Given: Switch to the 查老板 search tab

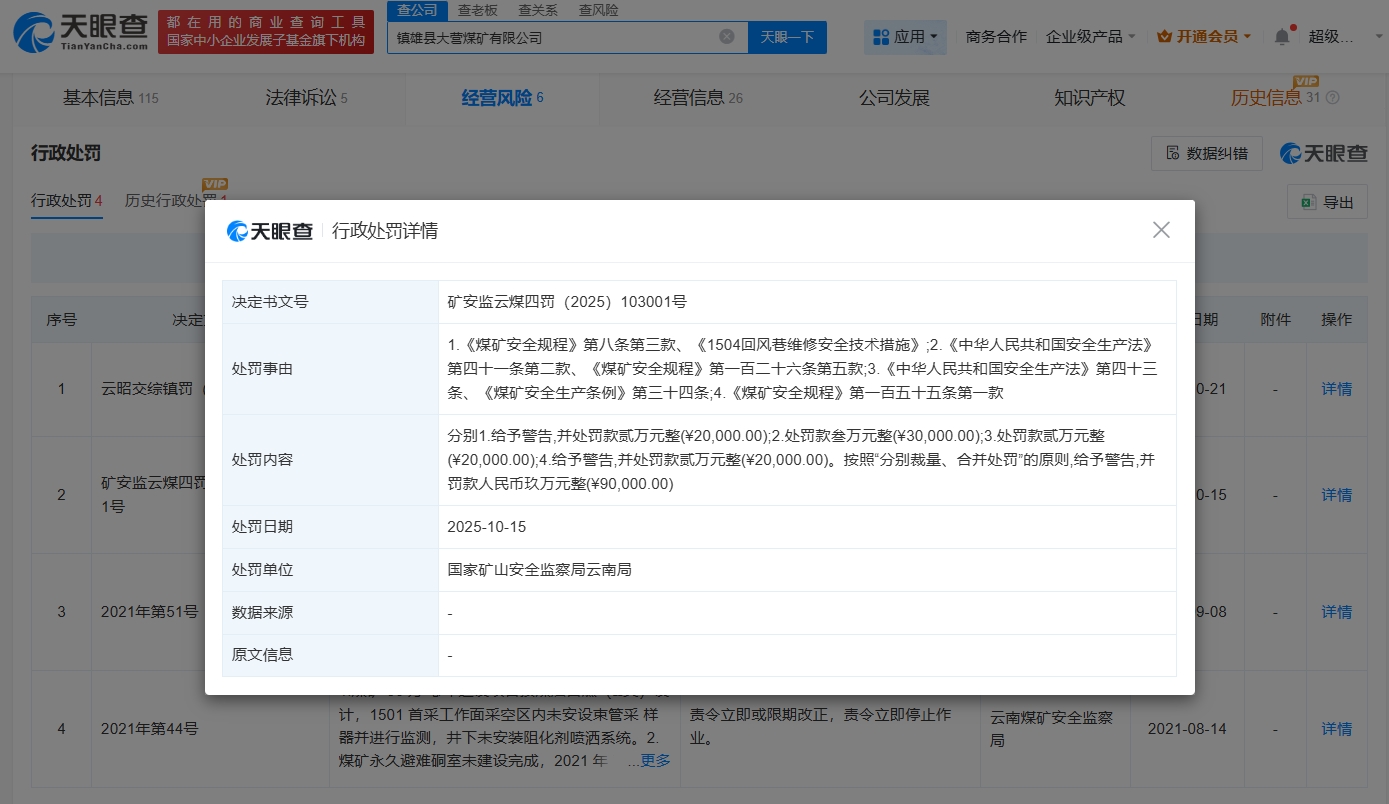Looking at the screenshot, I should [478, 10].
